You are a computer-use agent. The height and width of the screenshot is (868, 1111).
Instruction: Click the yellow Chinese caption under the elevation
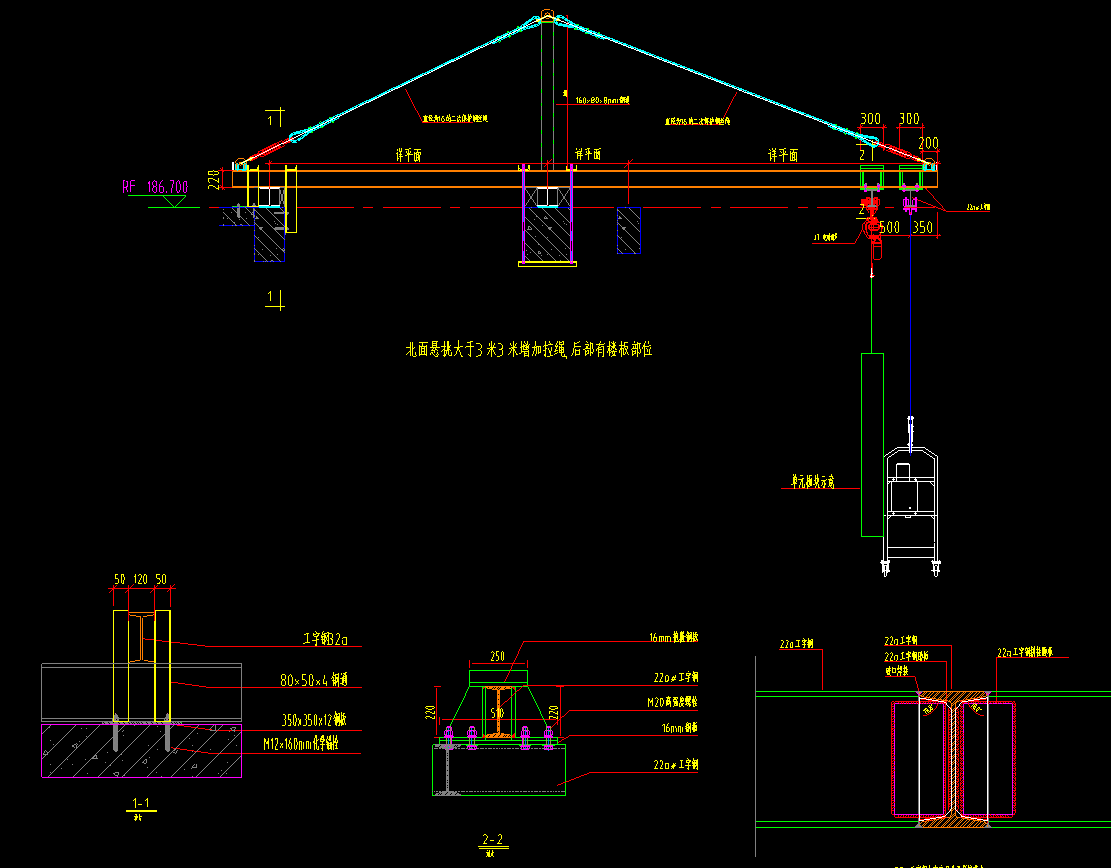[x=529, y=349]
